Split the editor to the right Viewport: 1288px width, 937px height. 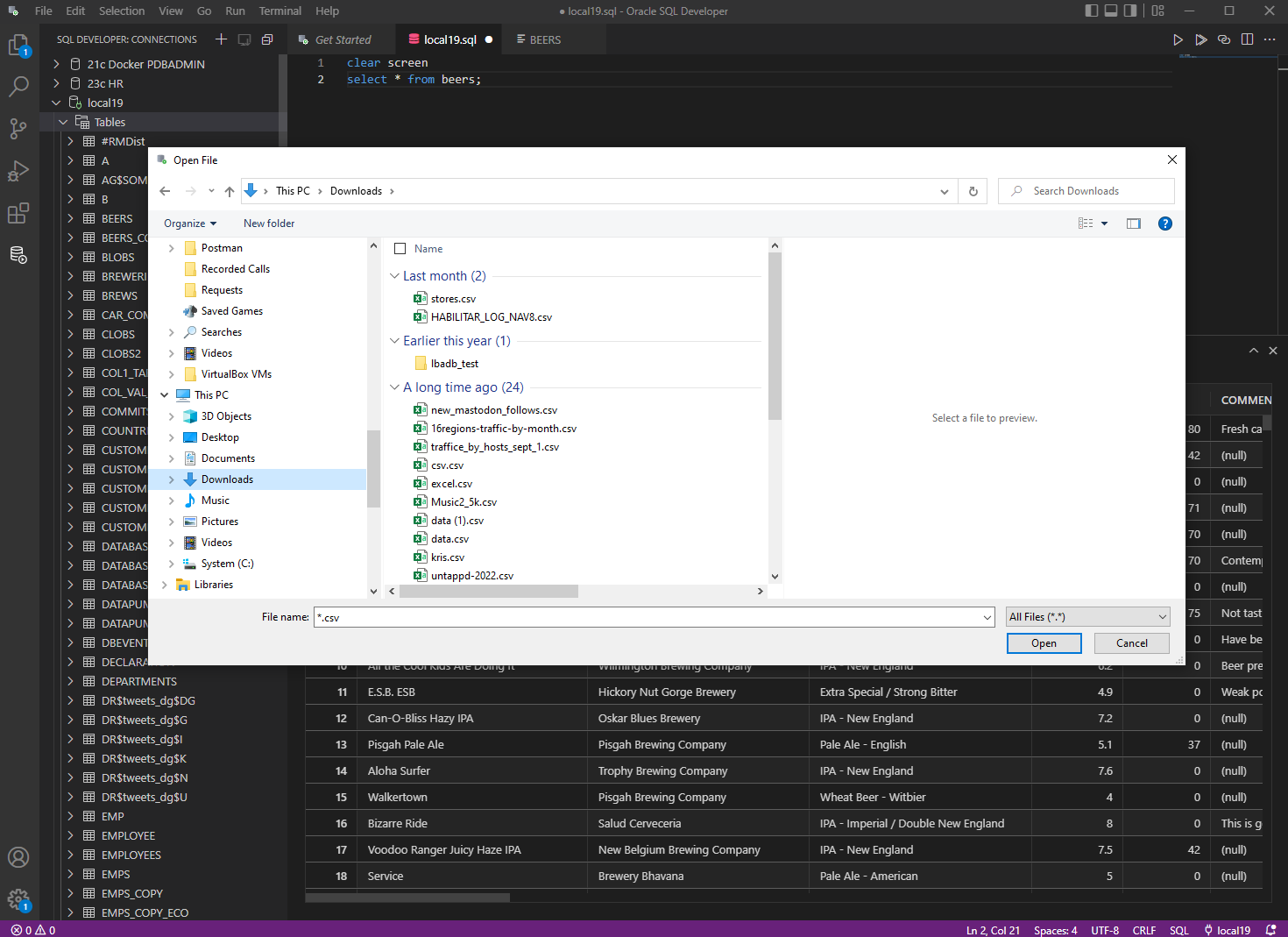coord(1247,39)
